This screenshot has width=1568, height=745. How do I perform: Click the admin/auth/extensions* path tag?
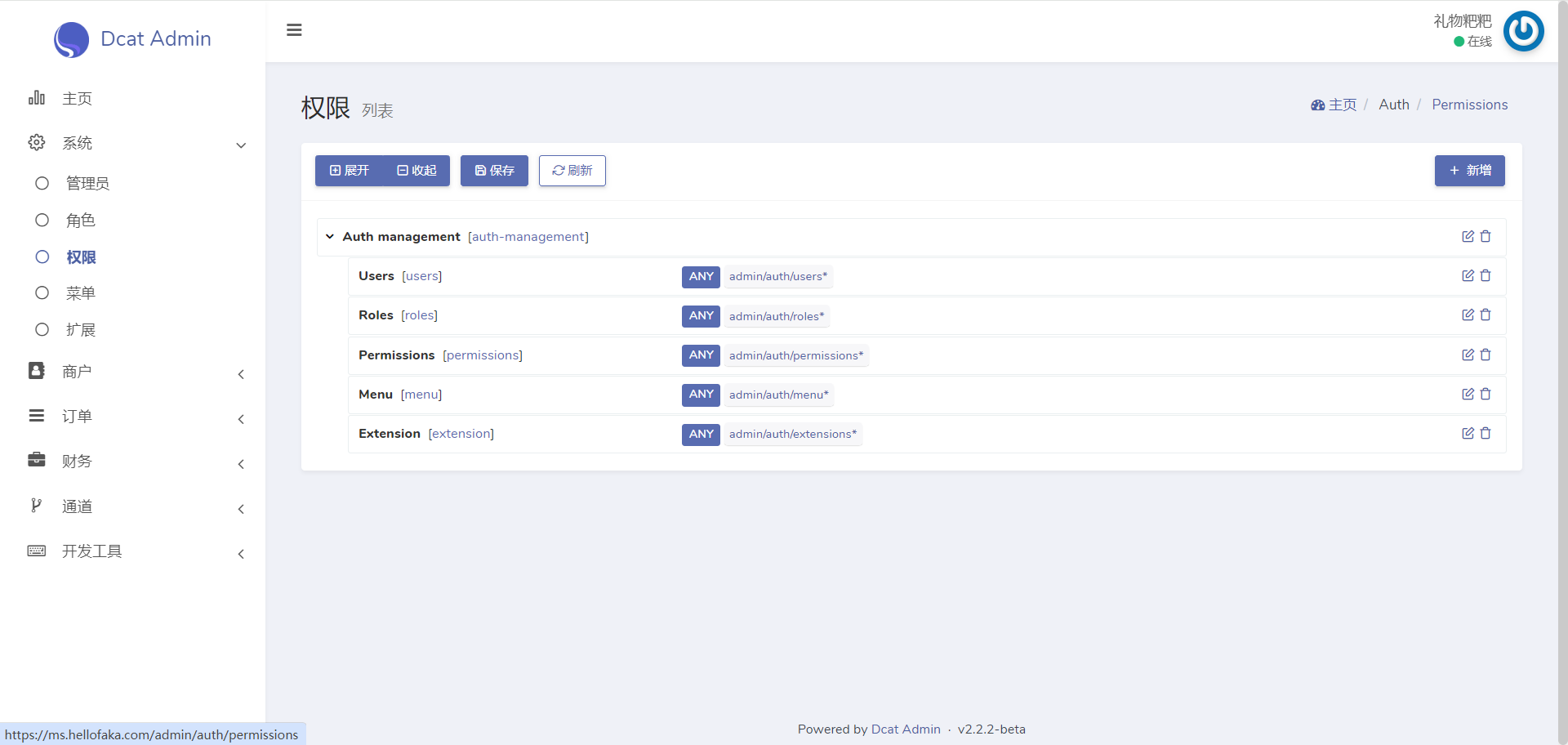point(793,434)
